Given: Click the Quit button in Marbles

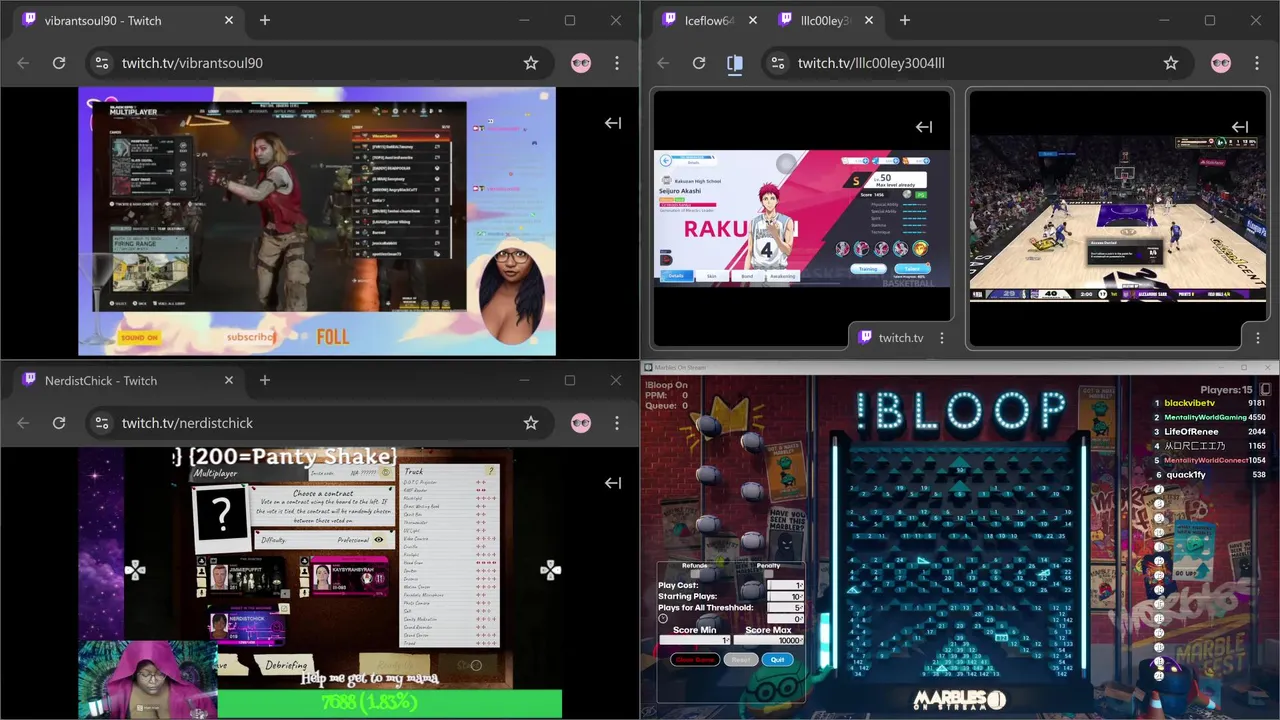Looking at the screenshot, I should coord(778,660).
